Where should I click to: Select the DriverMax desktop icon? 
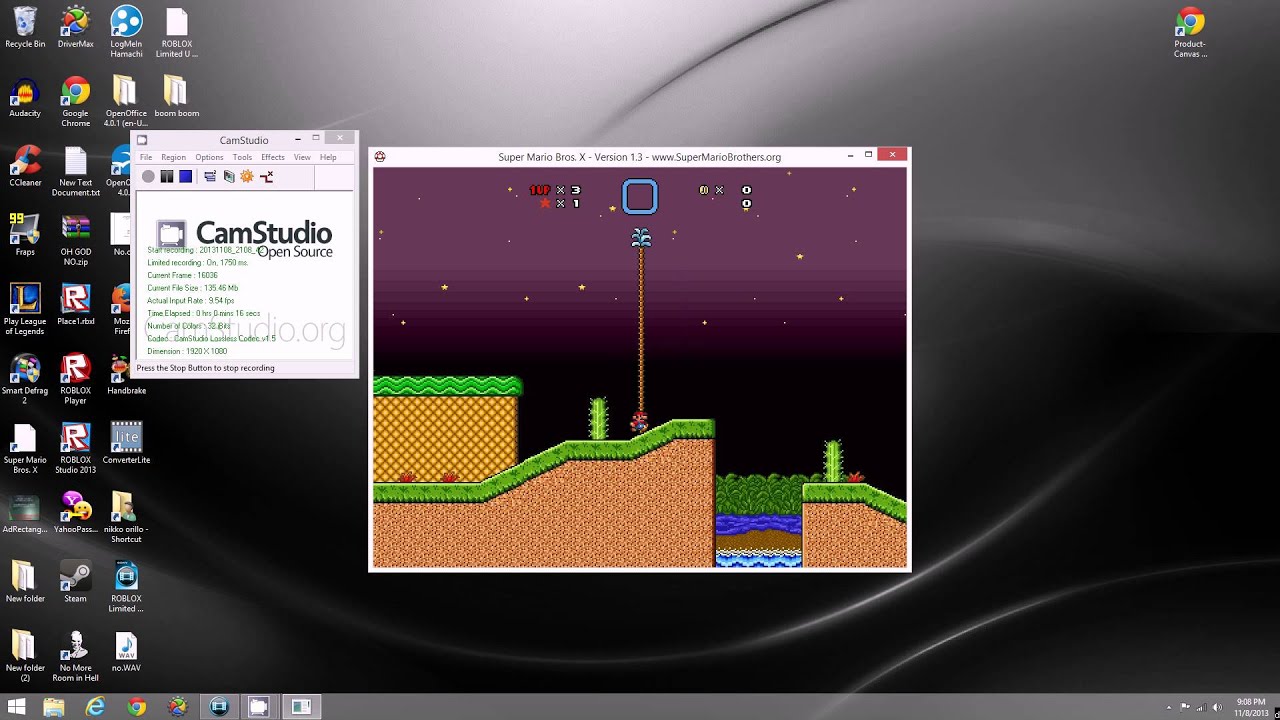click(75, 28)
